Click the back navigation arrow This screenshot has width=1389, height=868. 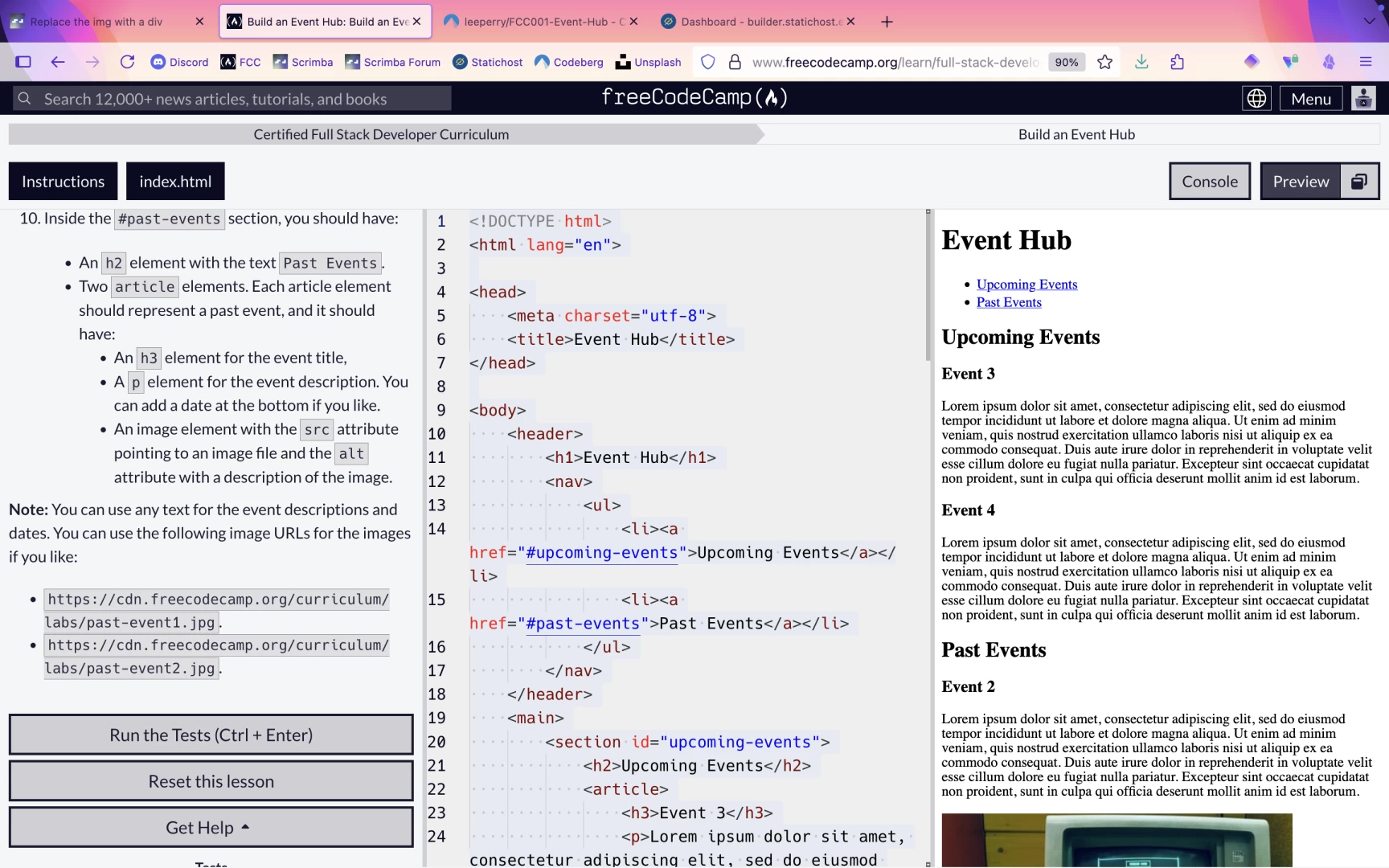tap(57, 62)
